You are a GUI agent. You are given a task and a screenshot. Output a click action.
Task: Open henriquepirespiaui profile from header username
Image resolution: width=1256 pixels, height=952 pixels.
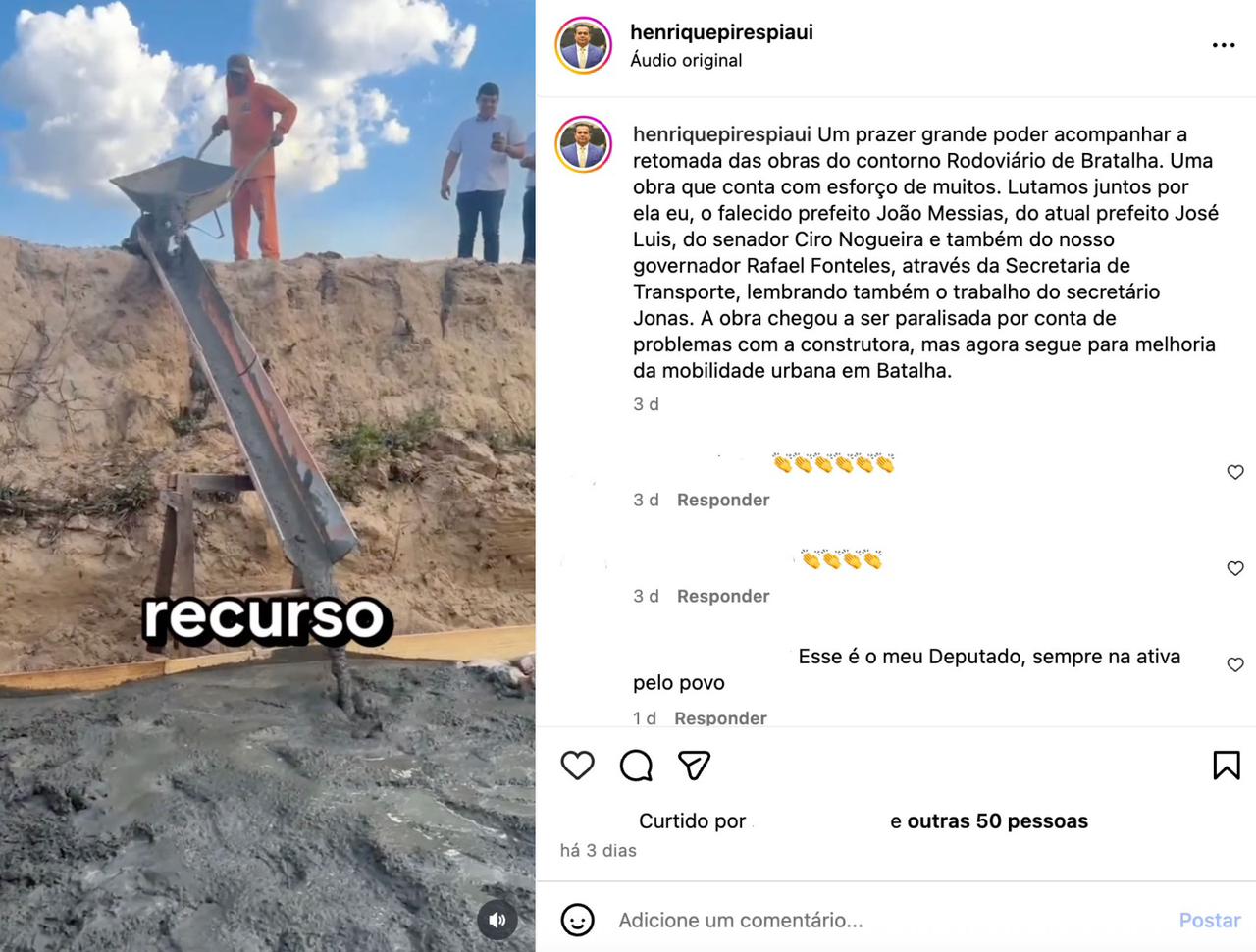[x=721, y=32]
